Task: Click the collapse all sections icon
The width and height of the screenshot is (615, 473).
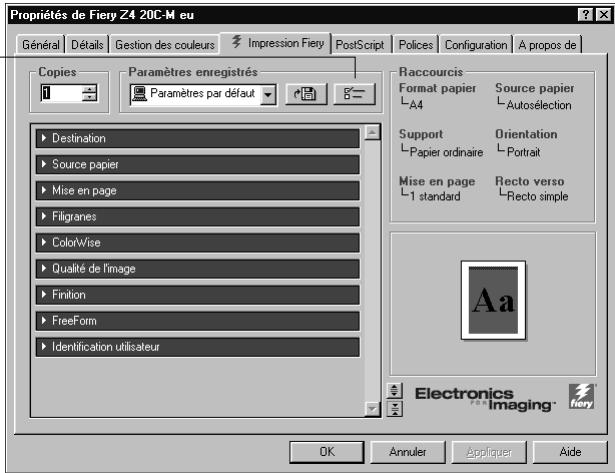Action: (395, 408)
